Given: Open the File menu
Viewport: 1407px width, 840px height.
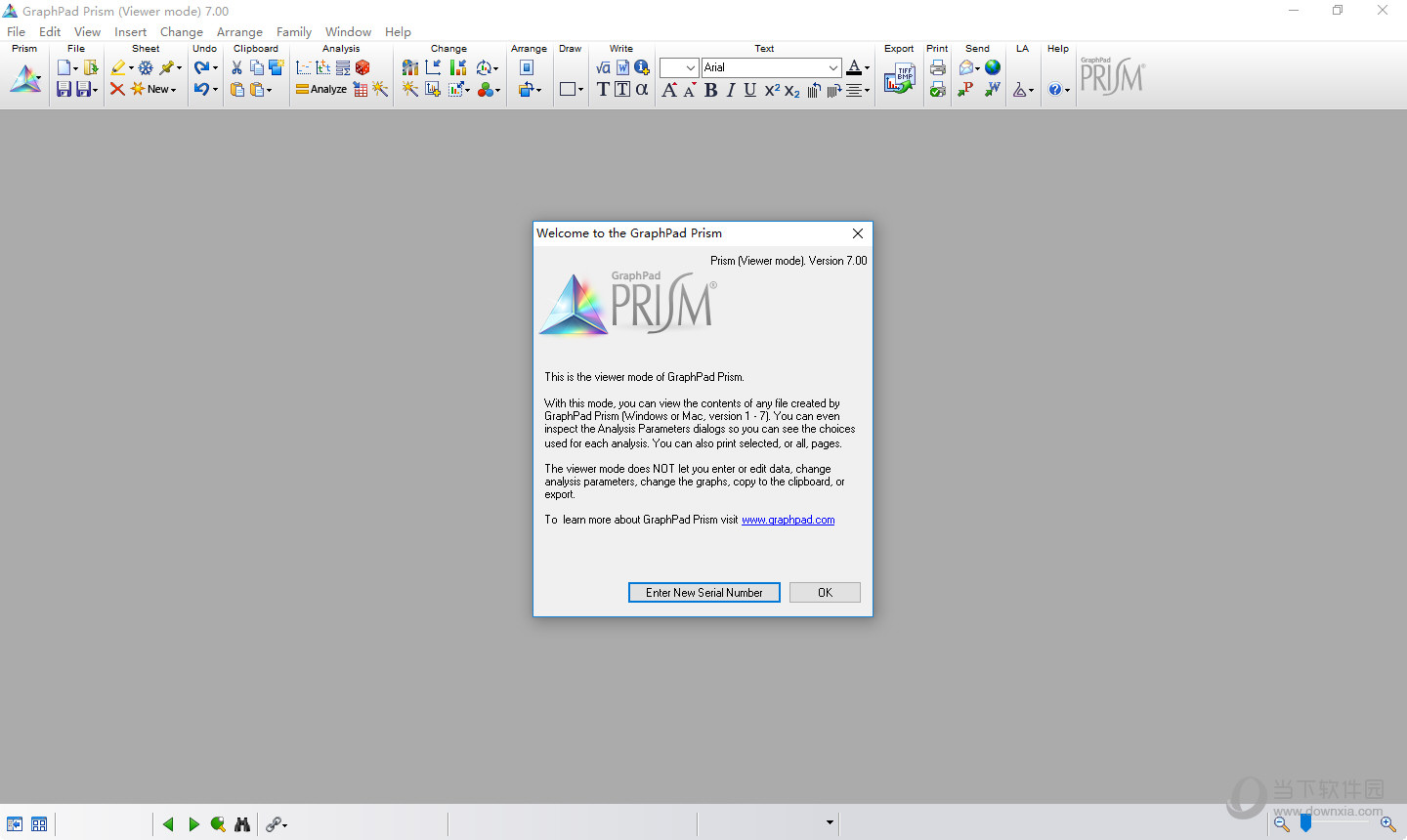Looking at the screenshot, I should coord(17,31).
